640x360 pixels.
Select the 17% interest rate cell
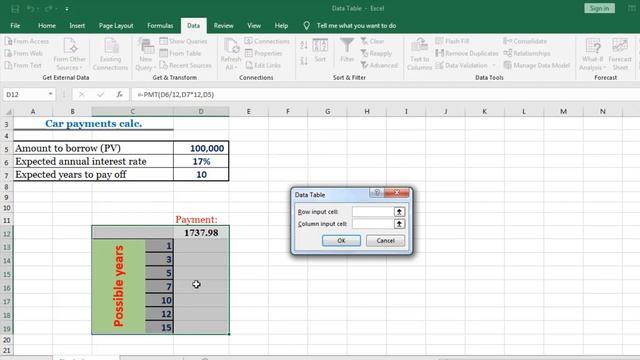tap(201, 161)
